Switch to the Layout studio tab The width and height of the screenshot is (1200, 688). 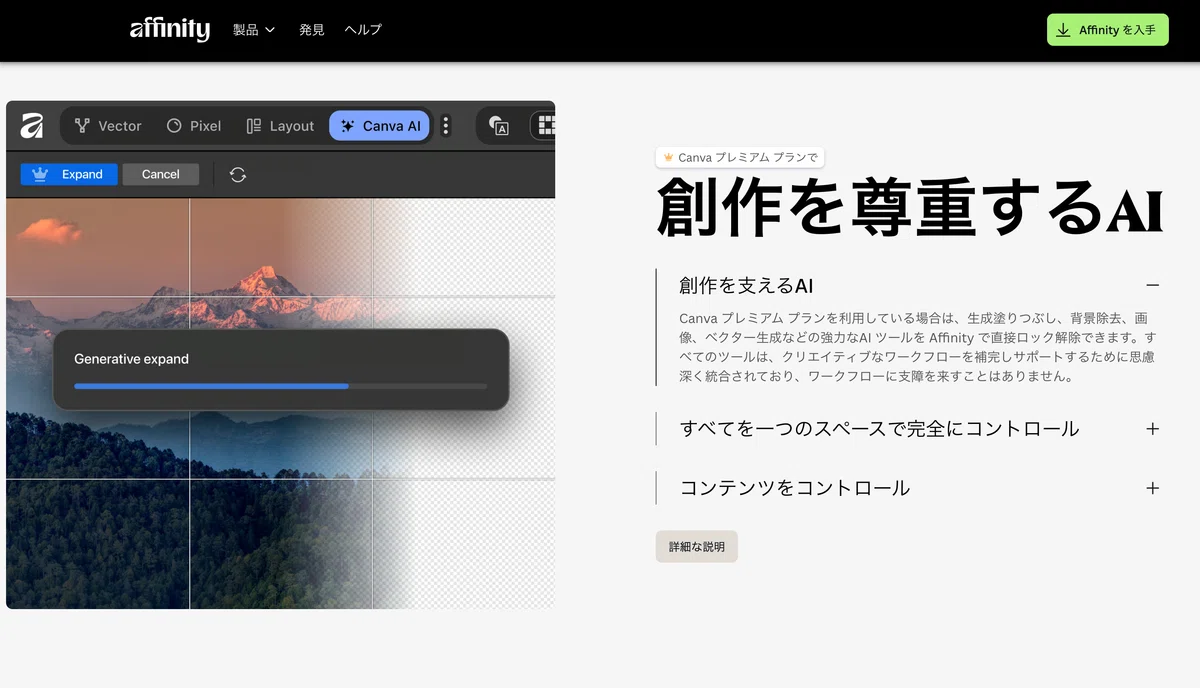point(280,126)
